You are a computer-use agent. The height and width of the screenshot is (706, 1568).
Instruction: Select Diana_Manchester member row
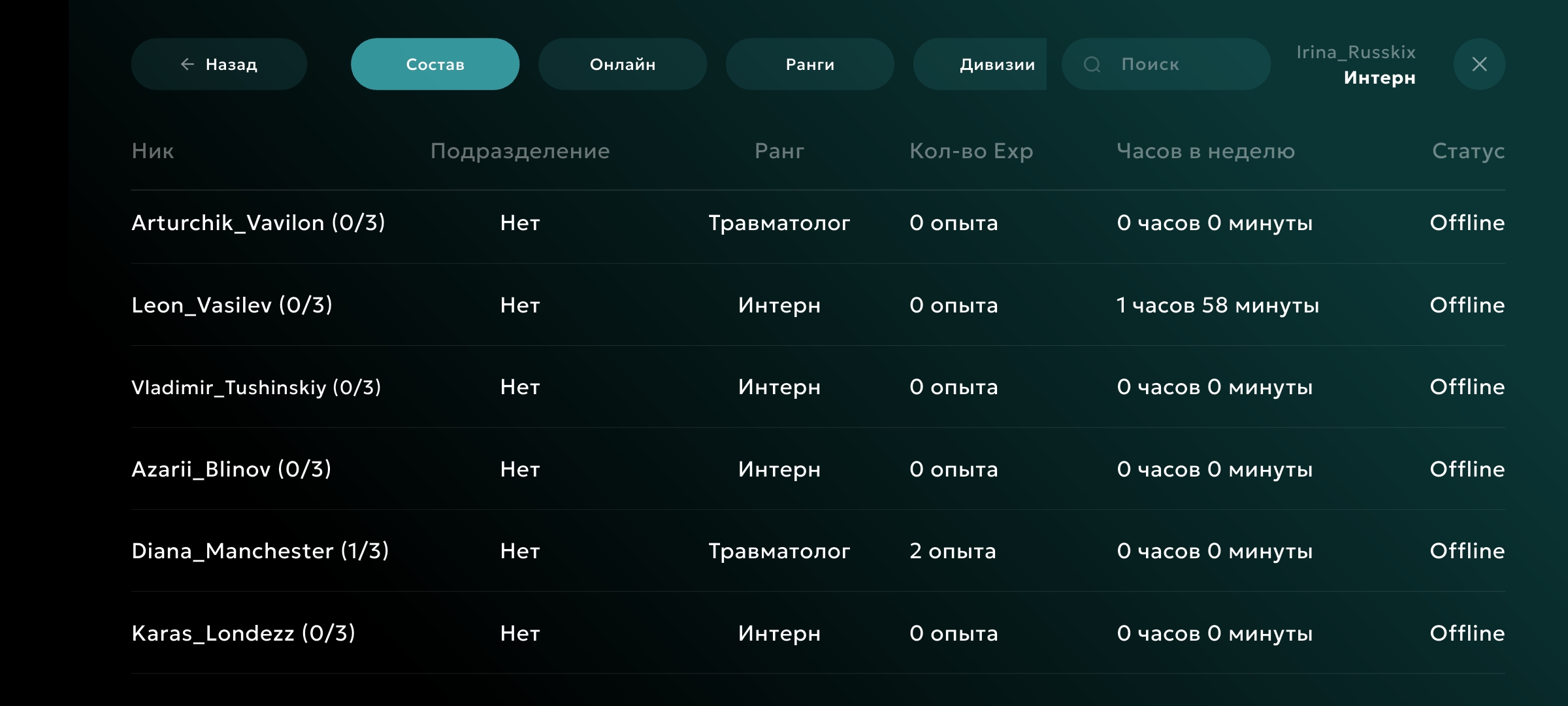point(260,551)
